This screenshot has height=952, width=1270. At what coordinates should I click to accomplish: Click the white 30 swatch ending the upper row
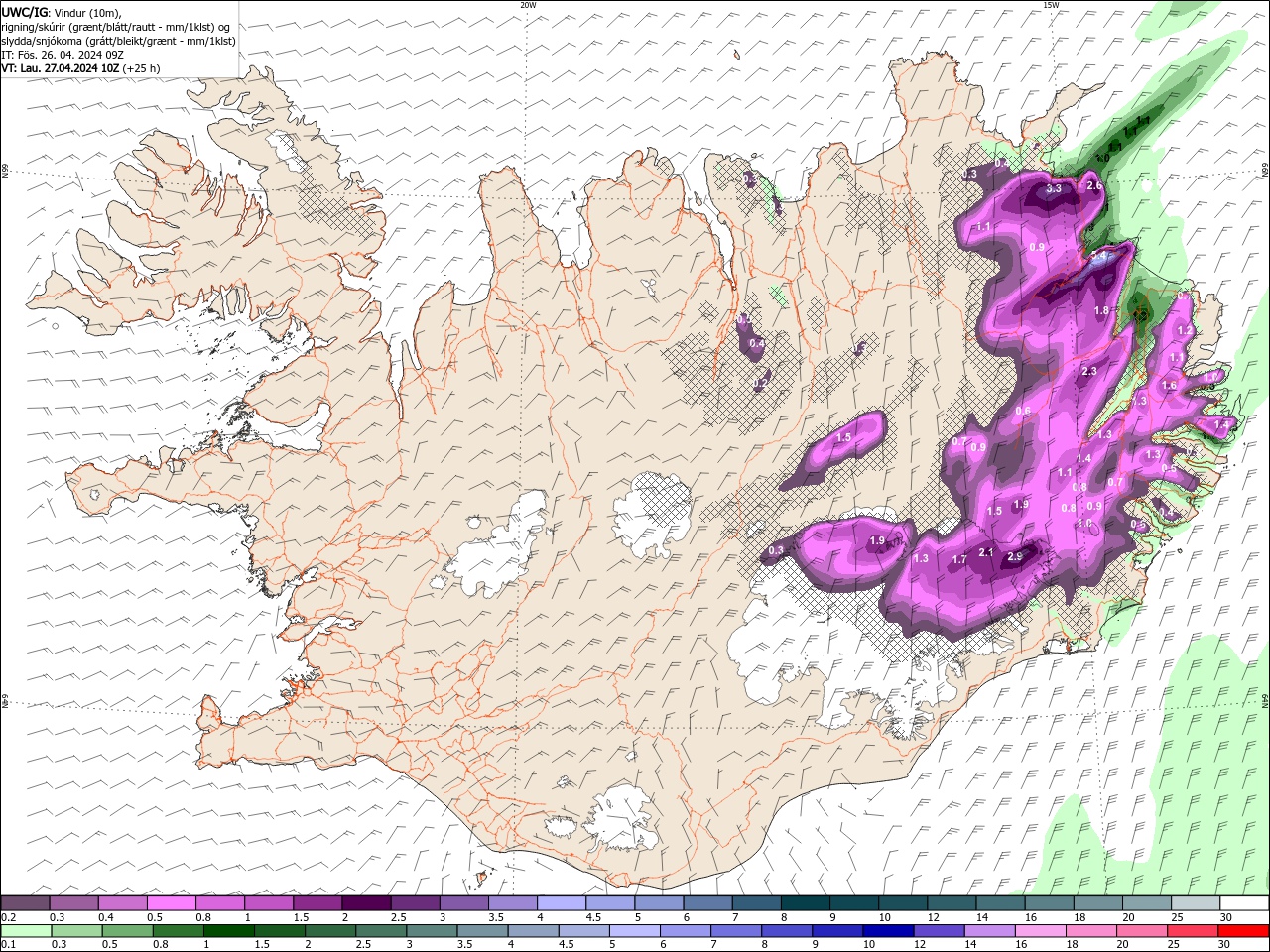1244,903
